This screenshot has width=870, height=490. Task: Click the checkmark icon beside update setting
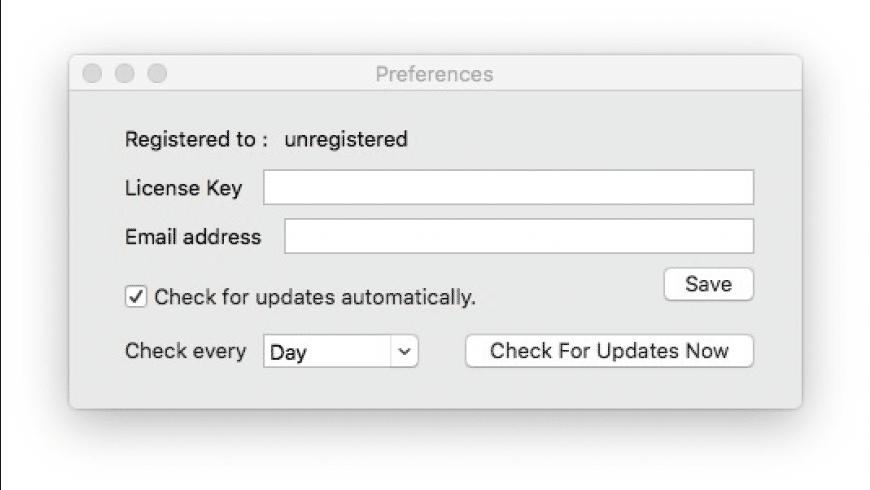click(x=135, y=296)
